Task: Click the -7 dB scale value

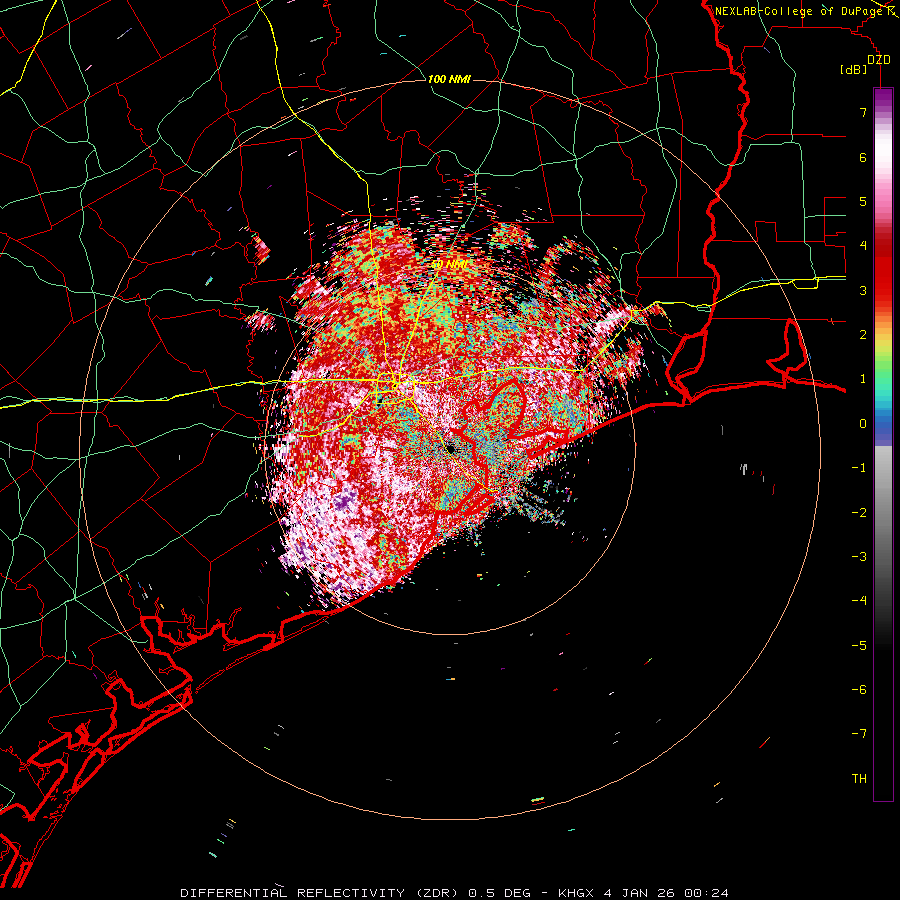Action: [x=859, y=734]
